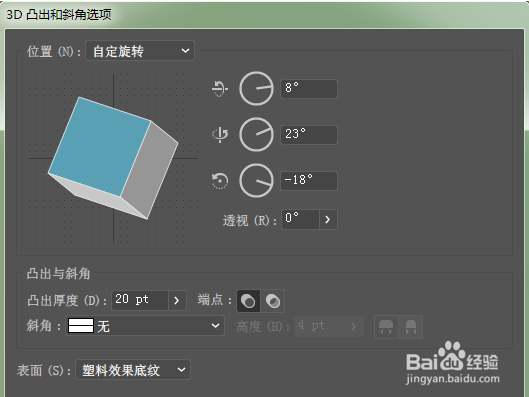Click the 凸出与斜角 section label
Image resolution: width=529 pixels, height=397 pixels.
(x=58, y=274)
